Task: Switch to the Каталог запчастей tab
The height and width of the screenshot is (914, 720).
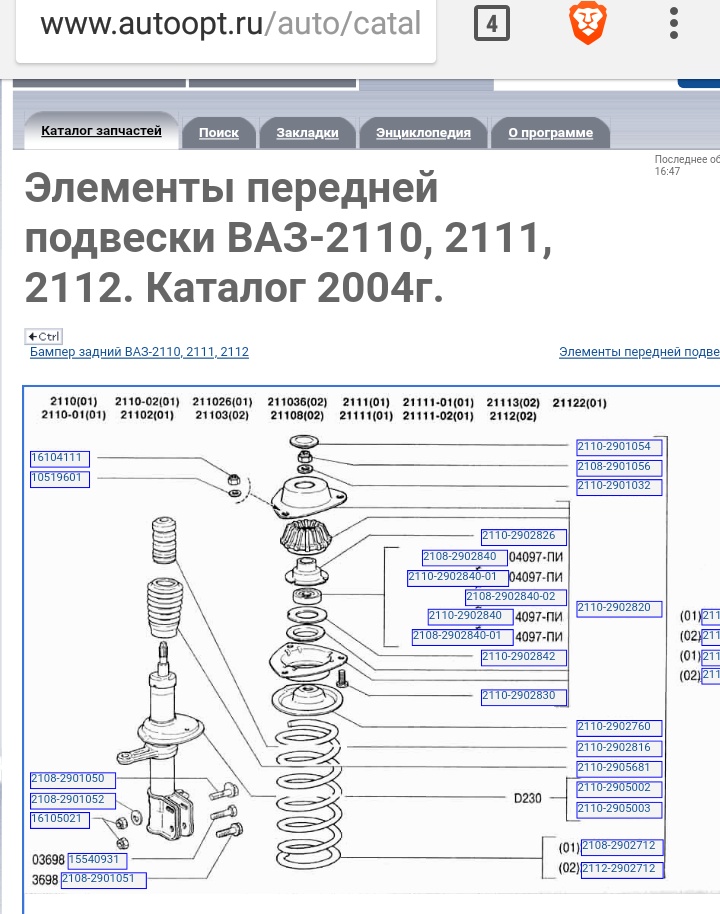Action: (x=101, y=131)
